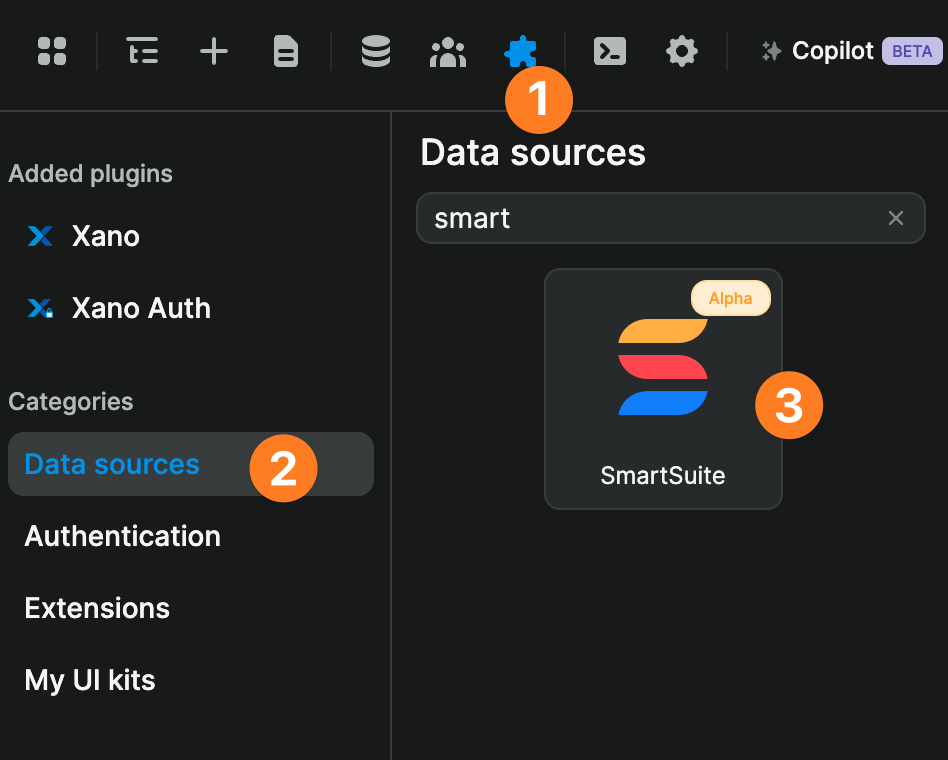The height and width of the screenshot is (760, 948).
Task: Open the My UI kits category
Action: pyautogui.click(x=89, y=680)
